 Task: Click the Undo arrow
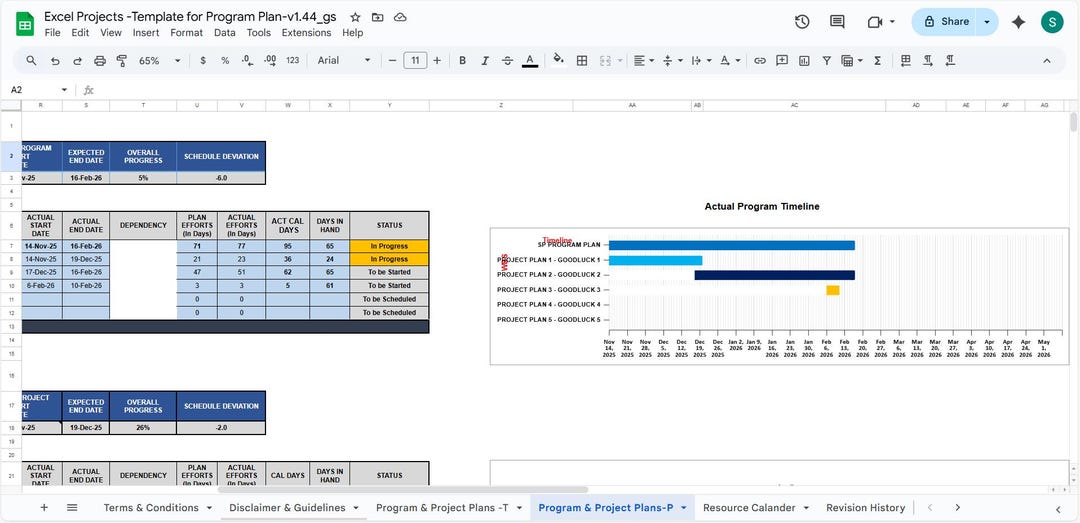55,61
